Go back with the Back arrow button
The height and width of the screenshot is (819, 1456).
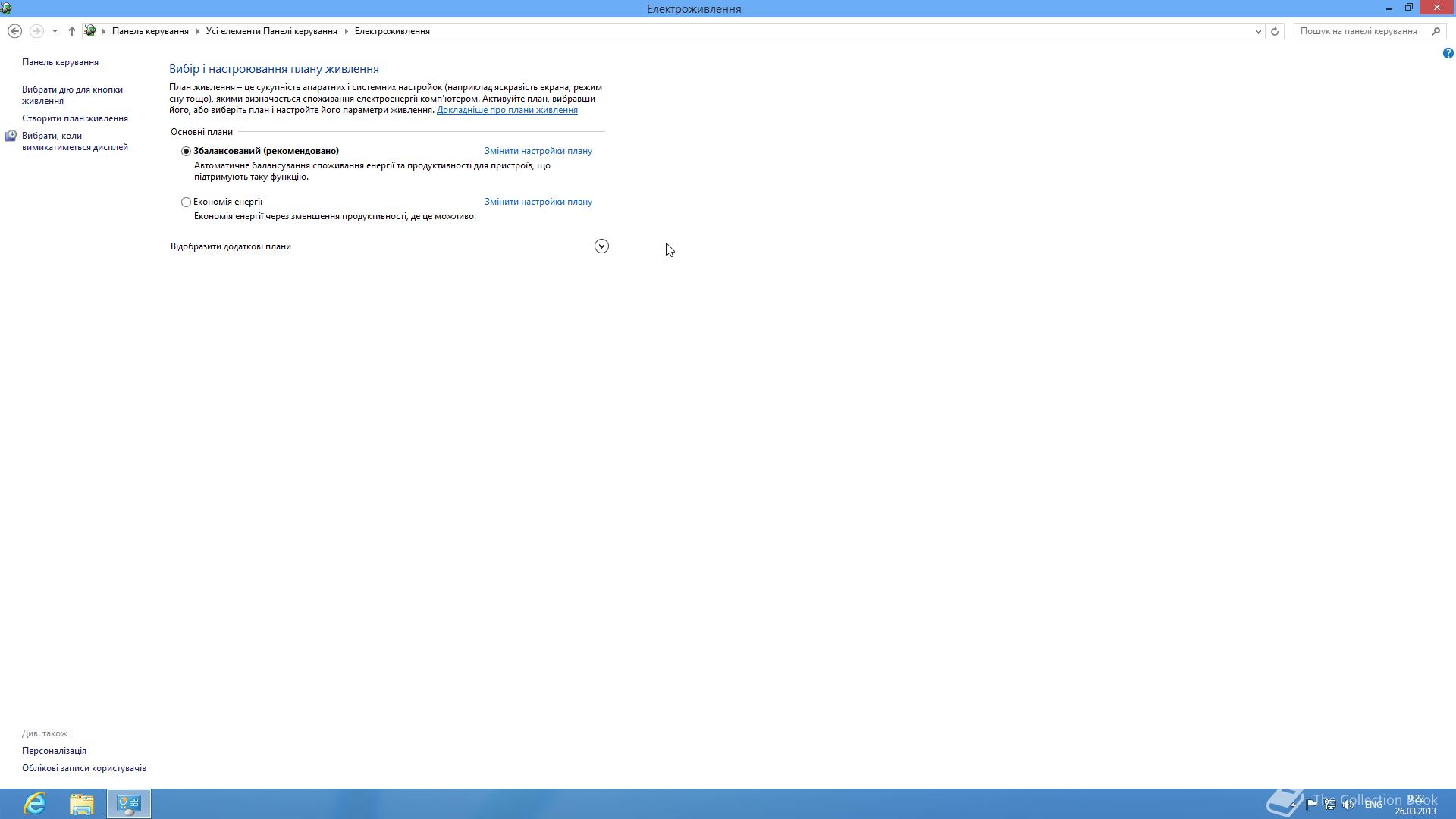pyautogui.click(x=14, y=31)
